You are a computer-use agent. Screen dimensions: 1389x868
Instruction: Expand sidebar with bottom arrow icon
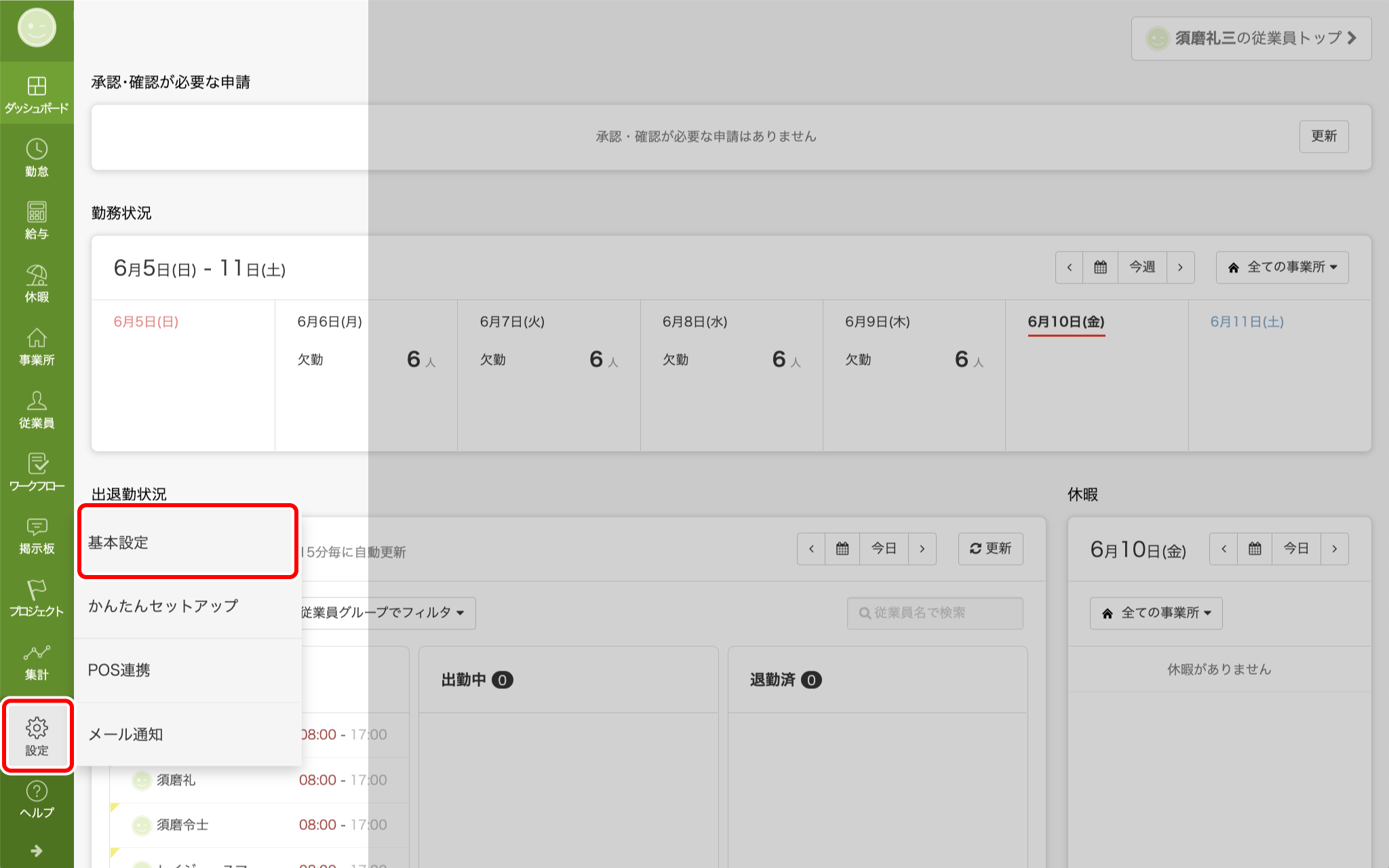(x=37, y=850)
